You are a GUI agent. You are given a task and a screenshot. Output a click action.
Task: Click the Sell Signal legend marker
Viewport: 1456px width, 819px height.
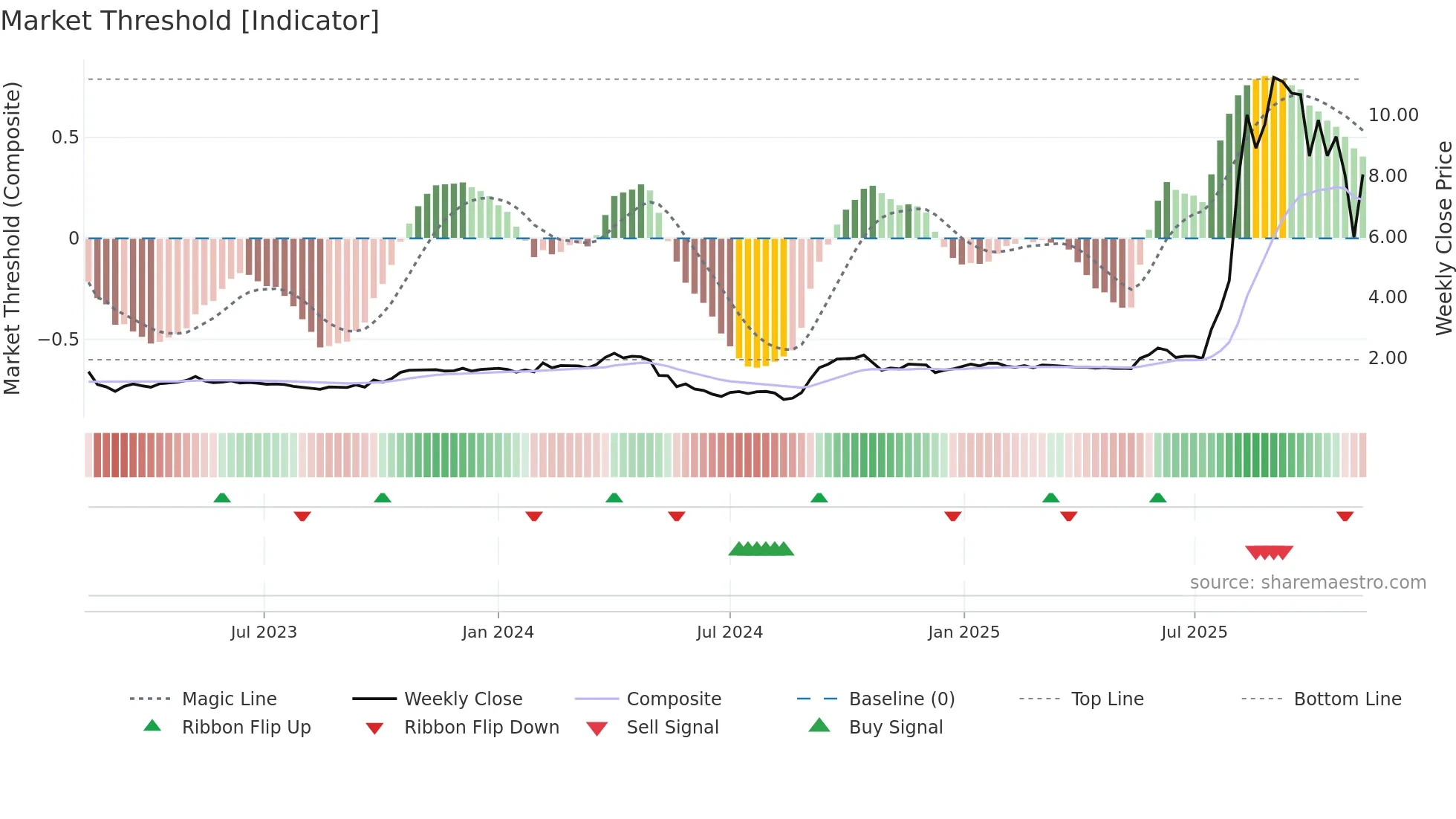pos(597,728)
